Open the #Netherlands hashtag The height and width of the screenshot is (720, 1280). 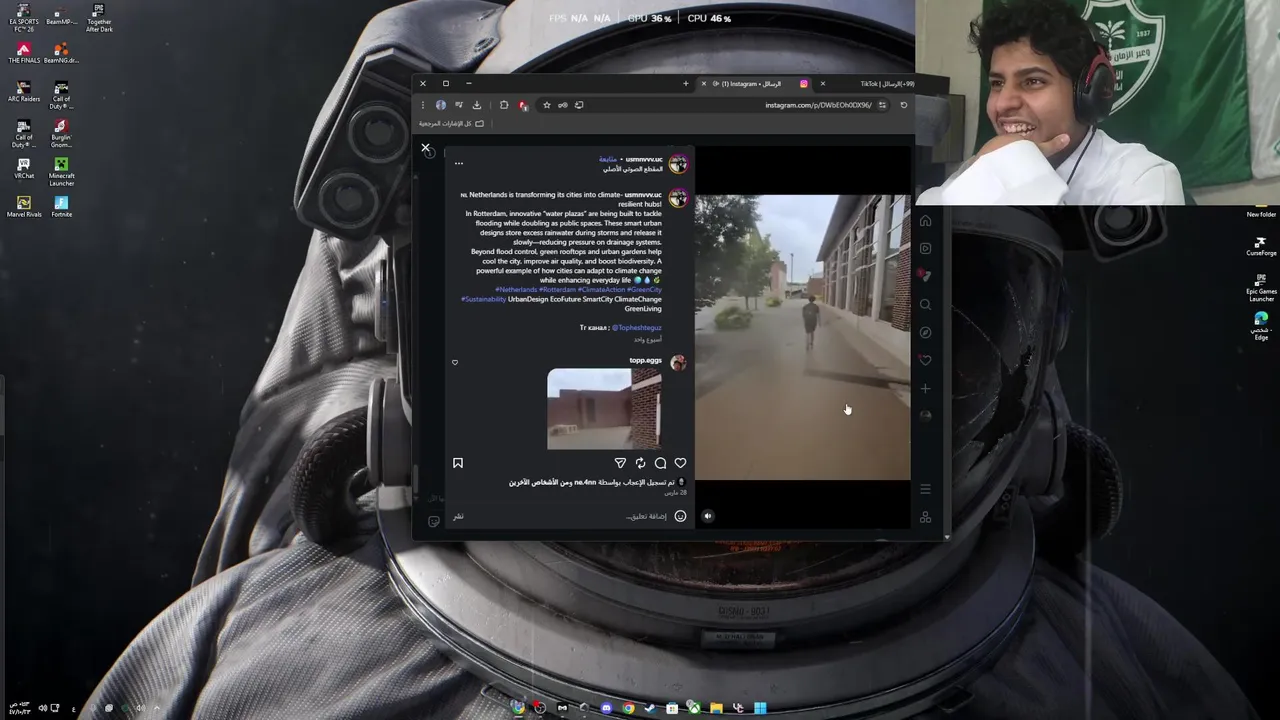(516, 290)
